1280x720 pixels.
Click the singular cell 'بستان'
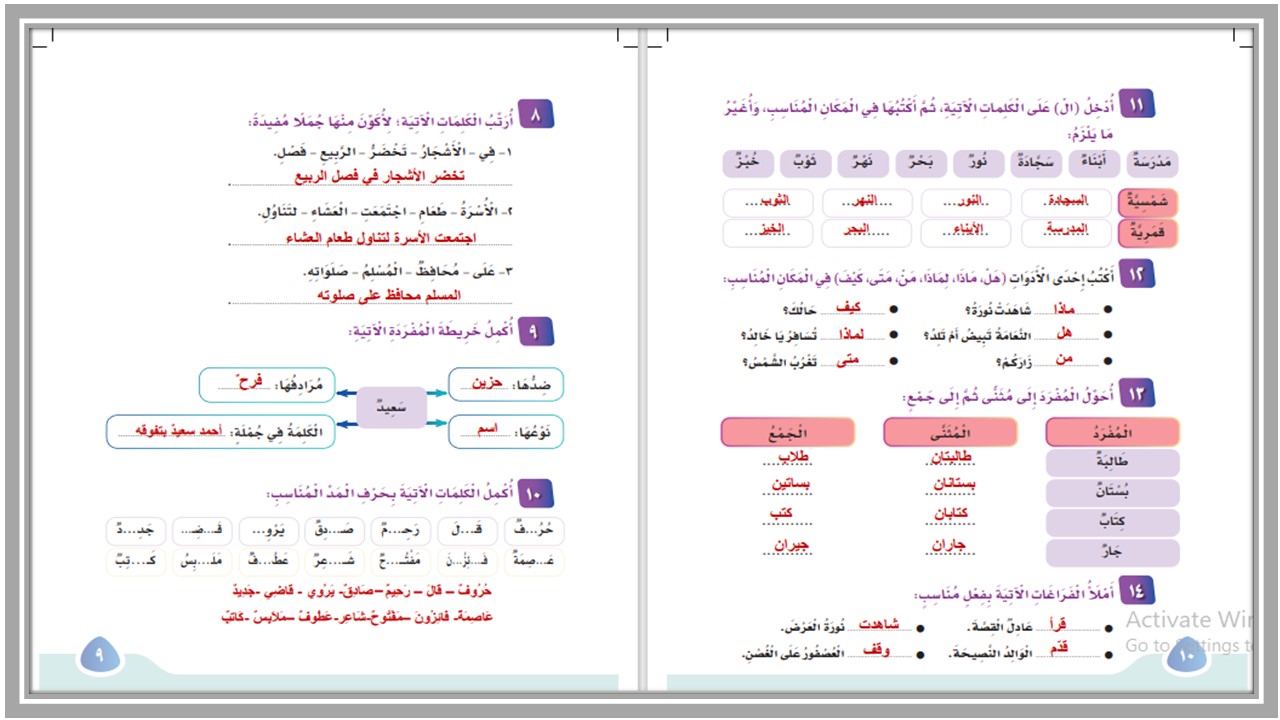click(x=1112, y=493)
